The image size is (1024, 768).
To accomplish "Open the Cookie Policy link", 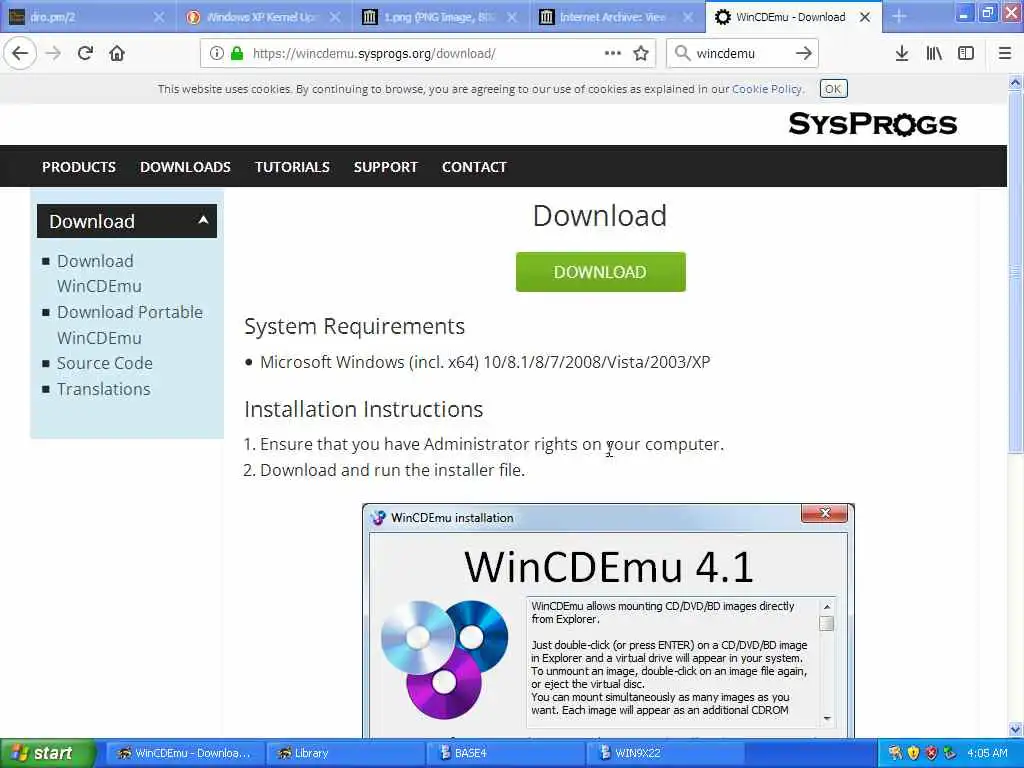I will click(x=767, y=89).
